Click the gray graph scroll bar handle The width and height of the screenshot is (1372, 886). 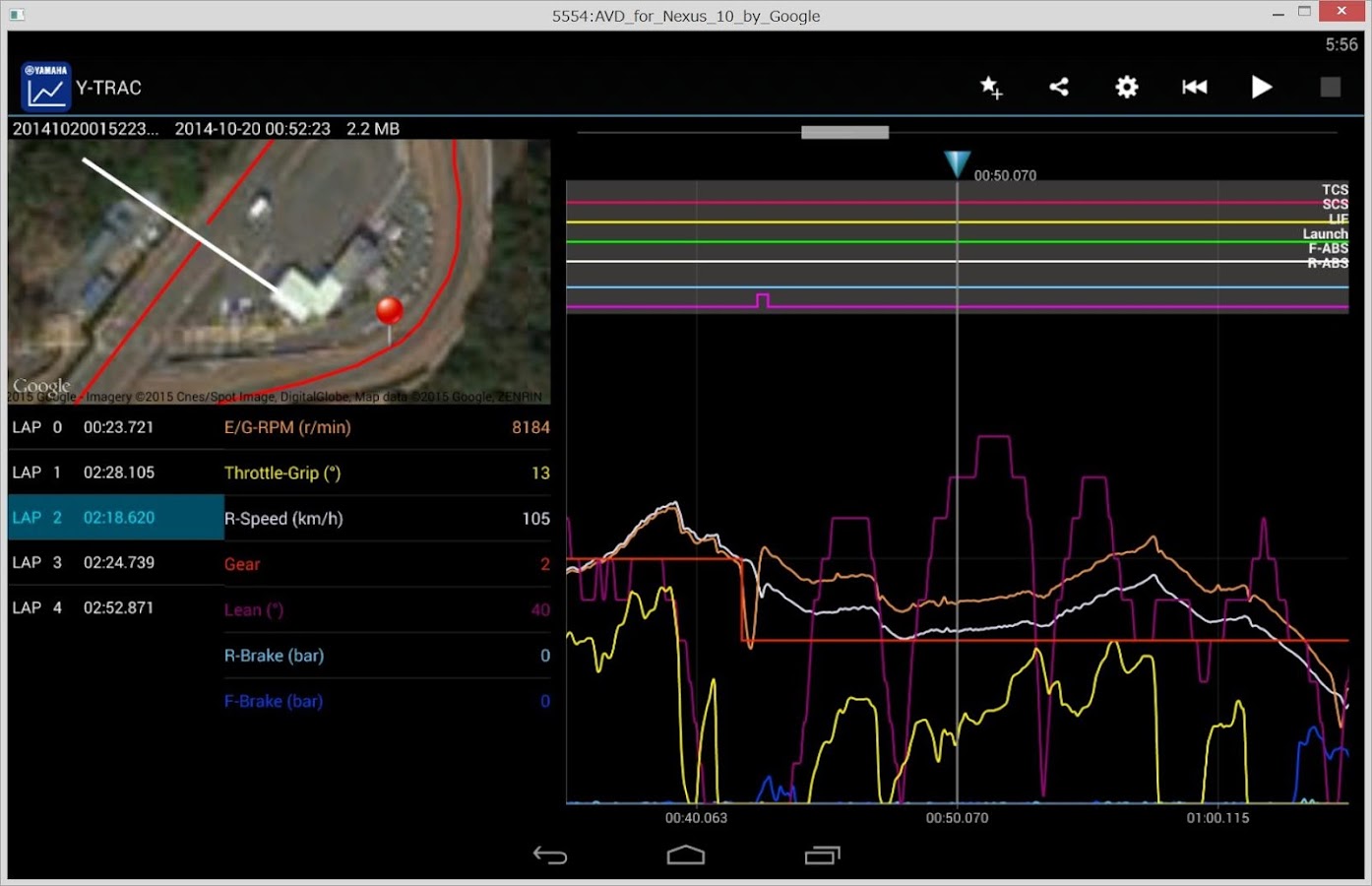tap(844, 132)
